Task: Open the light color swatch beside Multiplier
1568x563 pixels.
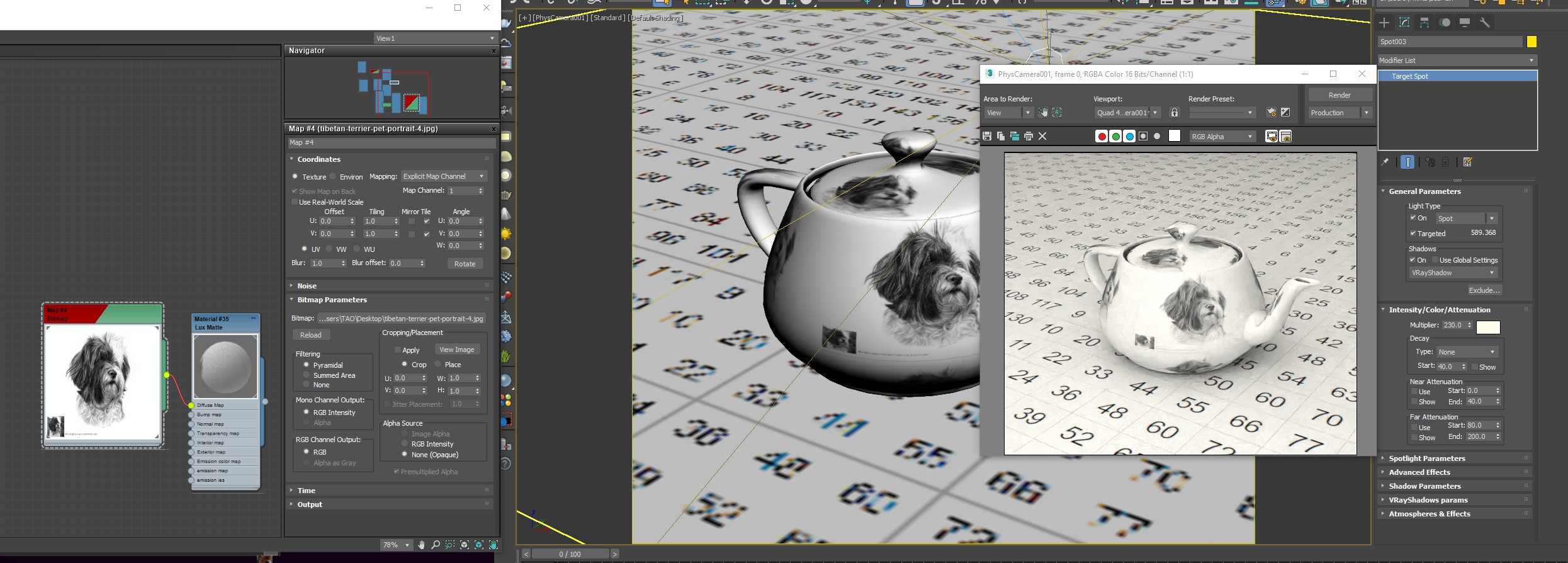Action: tap(1488, 327)
